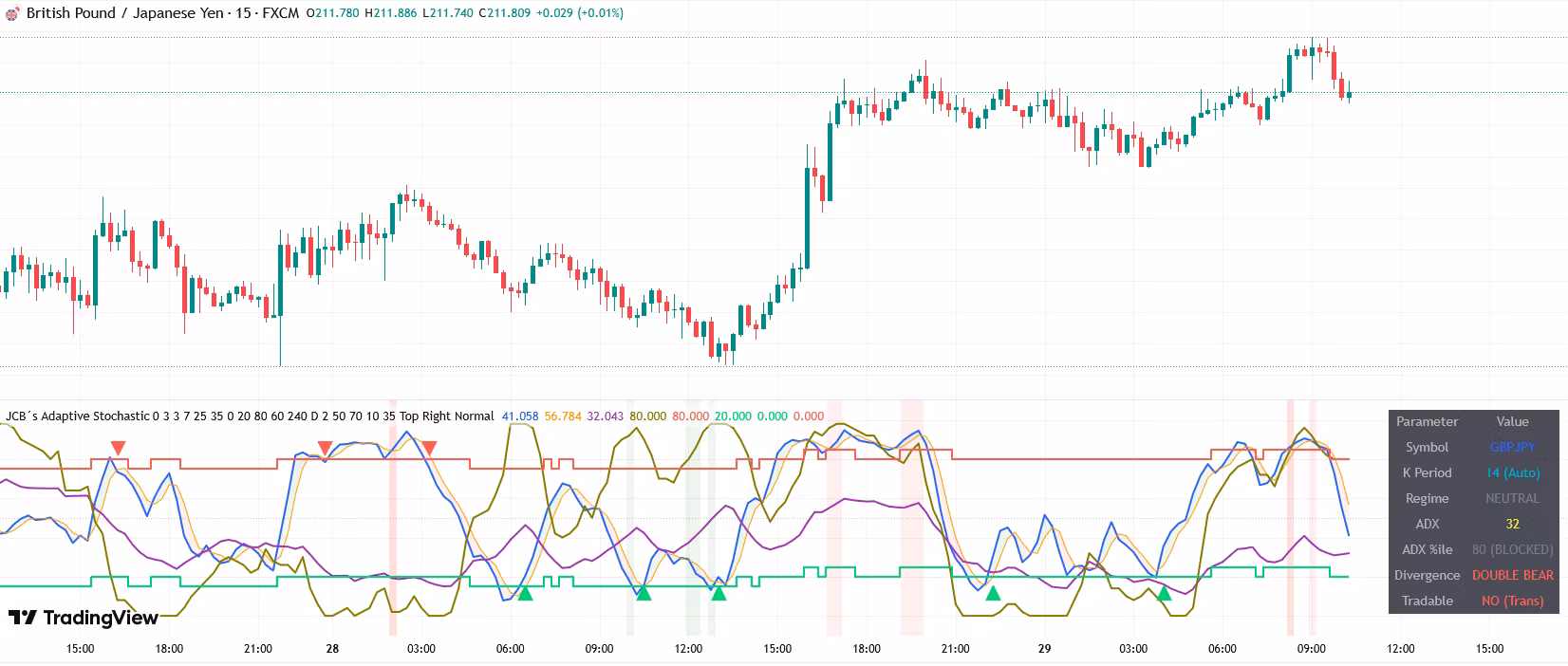Click the green triangle marker near 21:00

click(992, 593)
